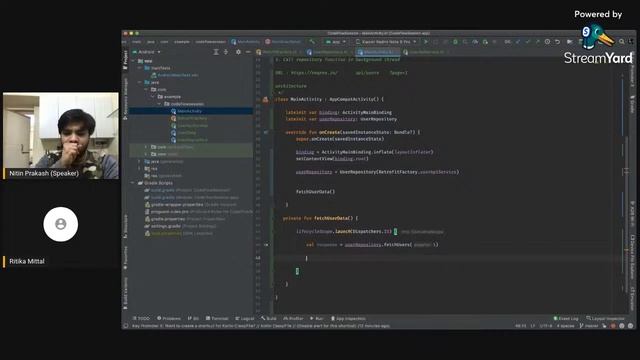Open the Event Log button

pos(566,318)
